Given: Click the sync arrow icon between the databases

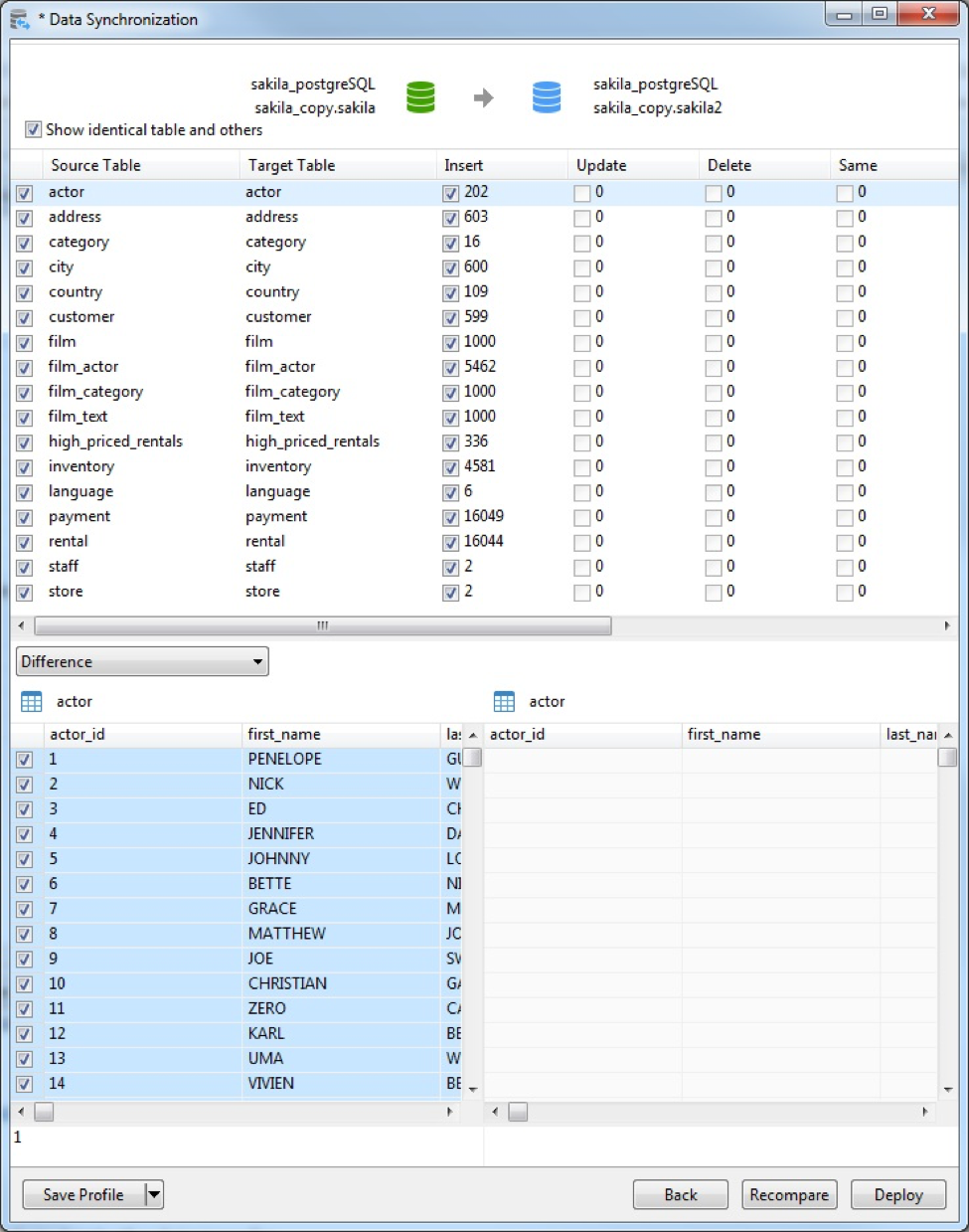Looking at the screenshot, I should click(483, 96).
